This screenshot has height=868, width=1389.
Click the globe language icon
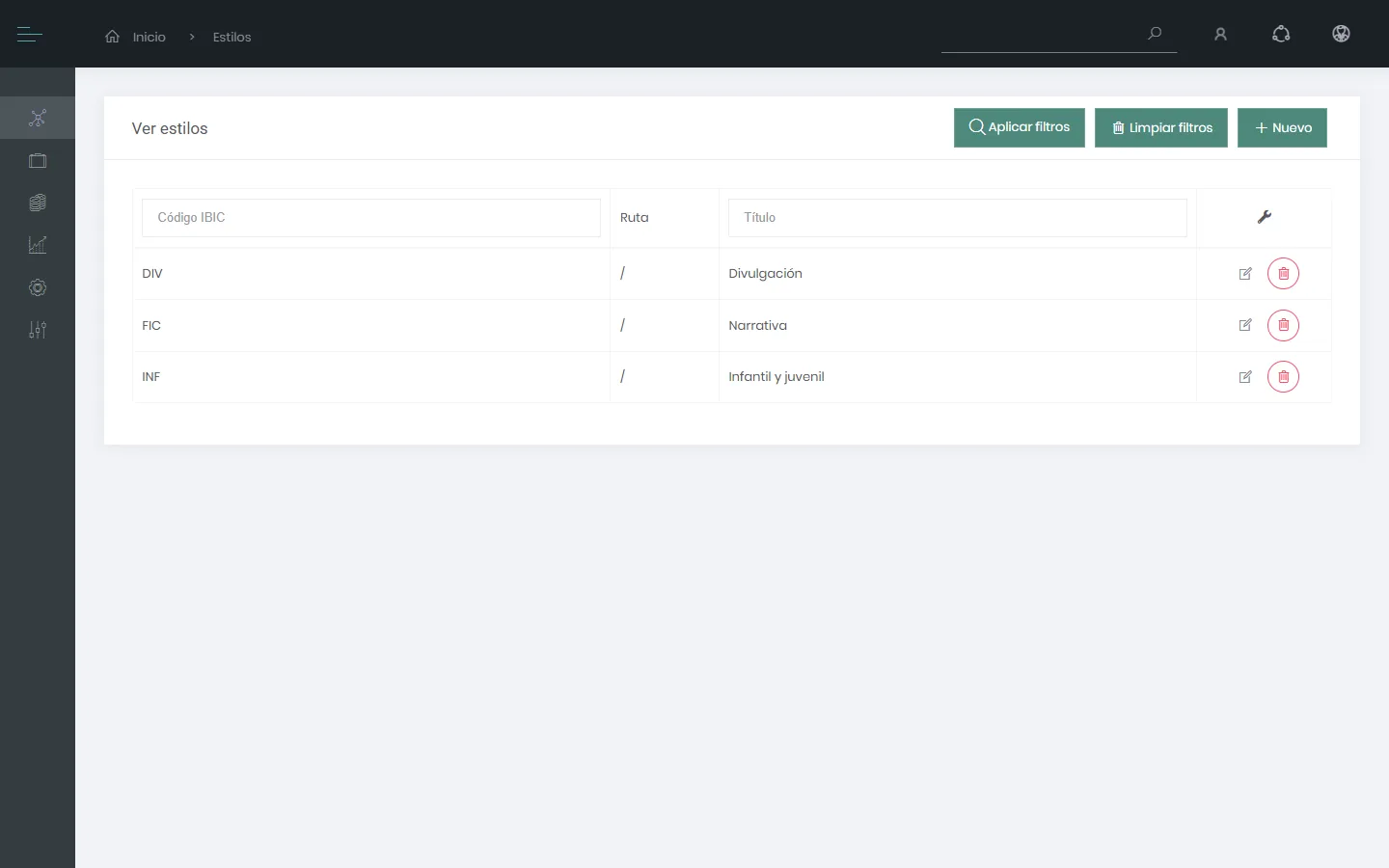pyautogui.click(x=1341, y=34)
